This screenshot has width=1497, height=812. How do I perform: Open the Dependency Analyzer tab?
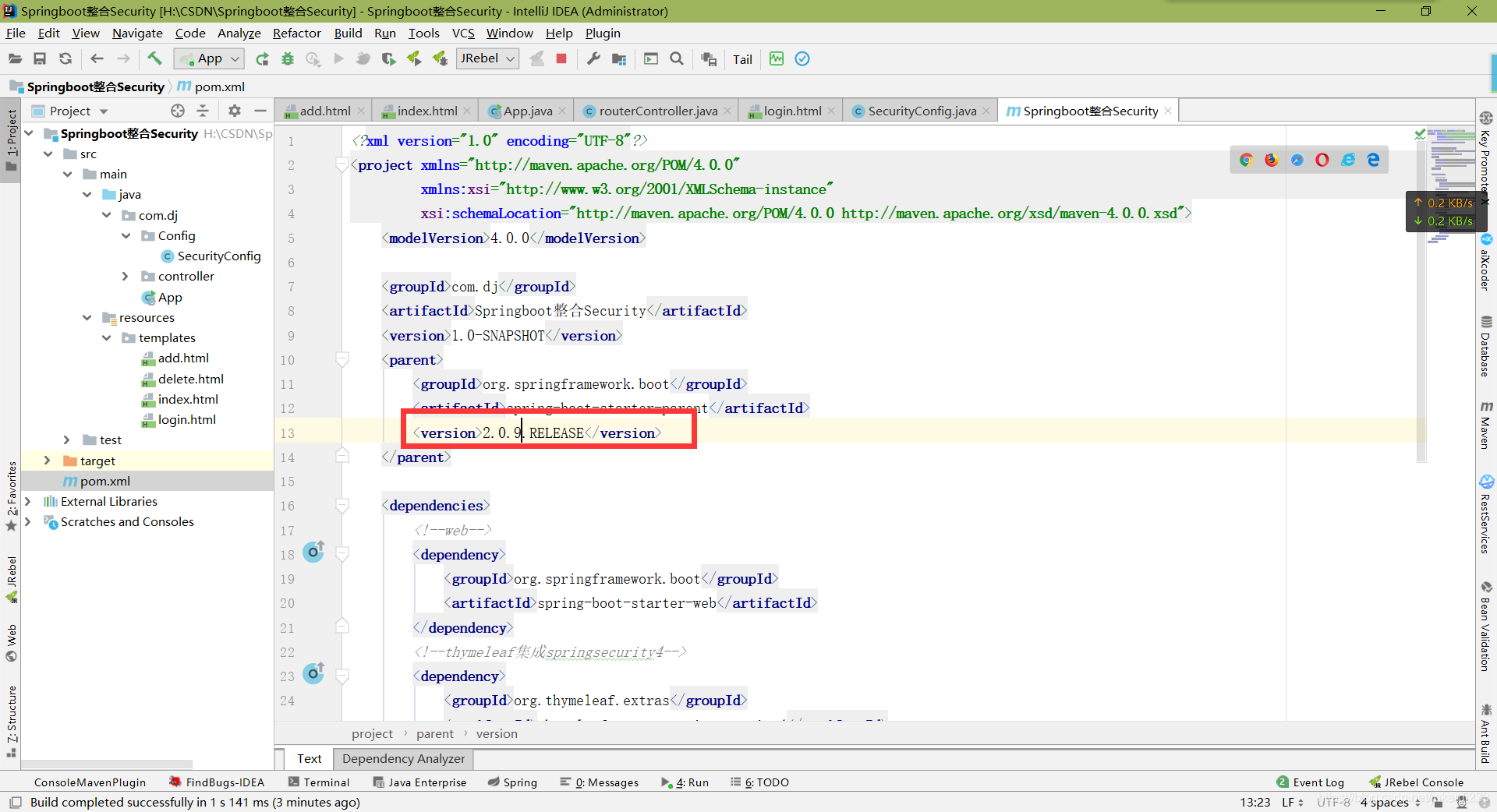pyautogui.click(x=403, y=758)
